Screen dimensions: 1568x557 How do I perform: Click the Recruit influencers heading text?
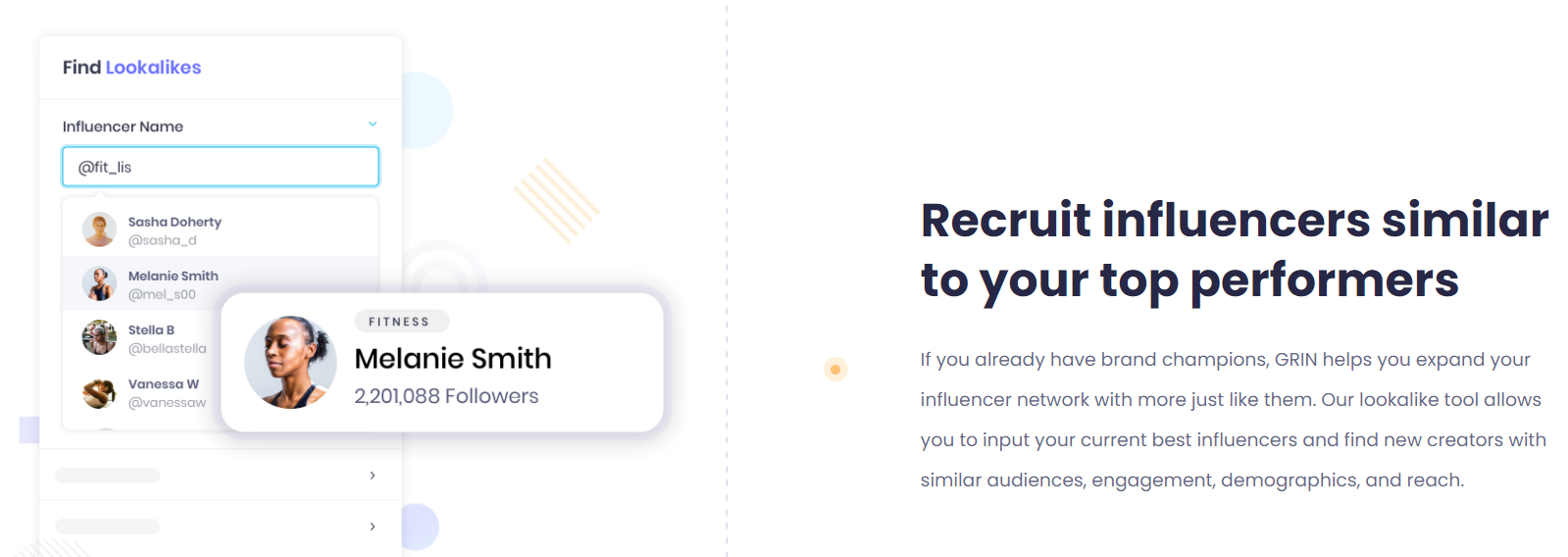pos(1234,250)
